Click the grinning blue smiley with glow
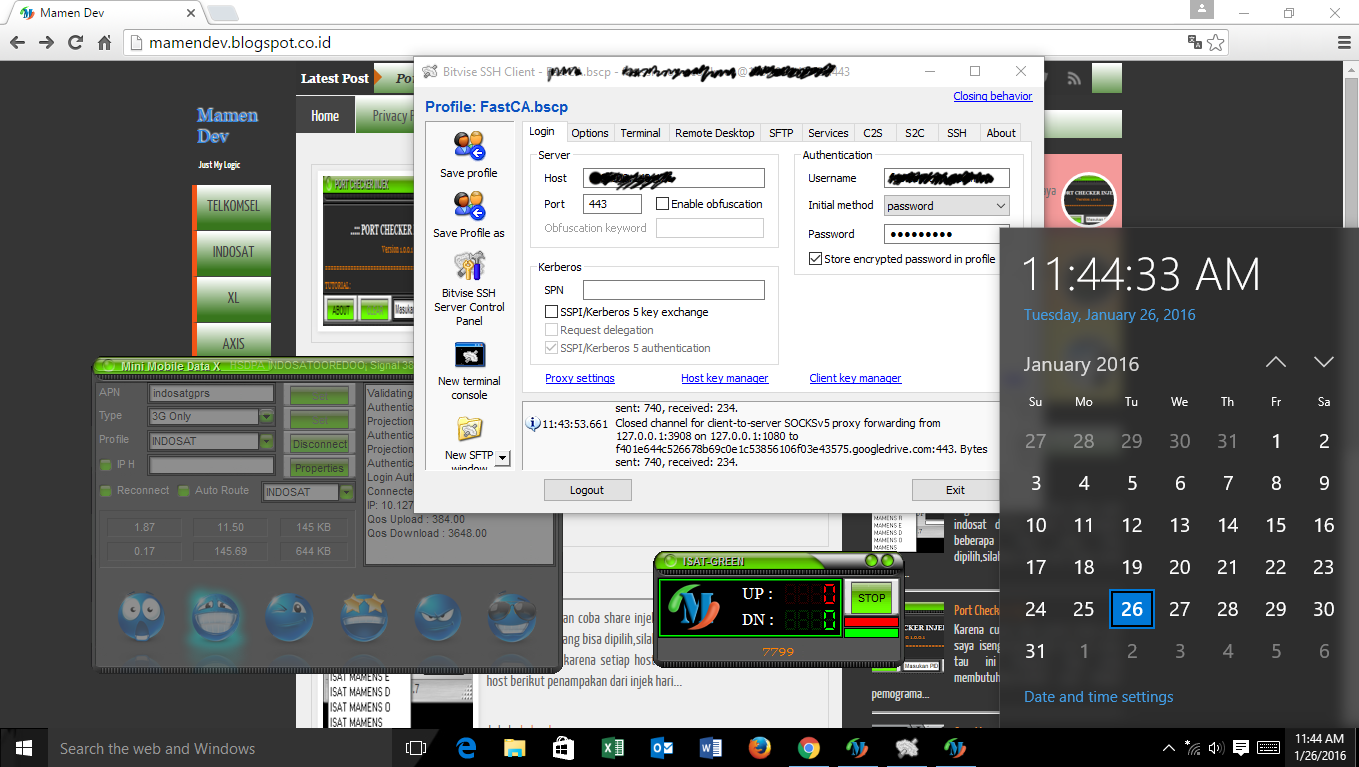This screenshot has width=1359, height=767. click(215, 617)
